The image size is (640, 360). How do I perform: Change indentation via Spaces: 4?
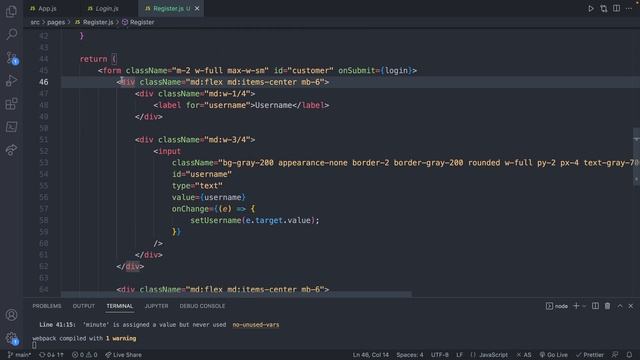tap(410, 355)
